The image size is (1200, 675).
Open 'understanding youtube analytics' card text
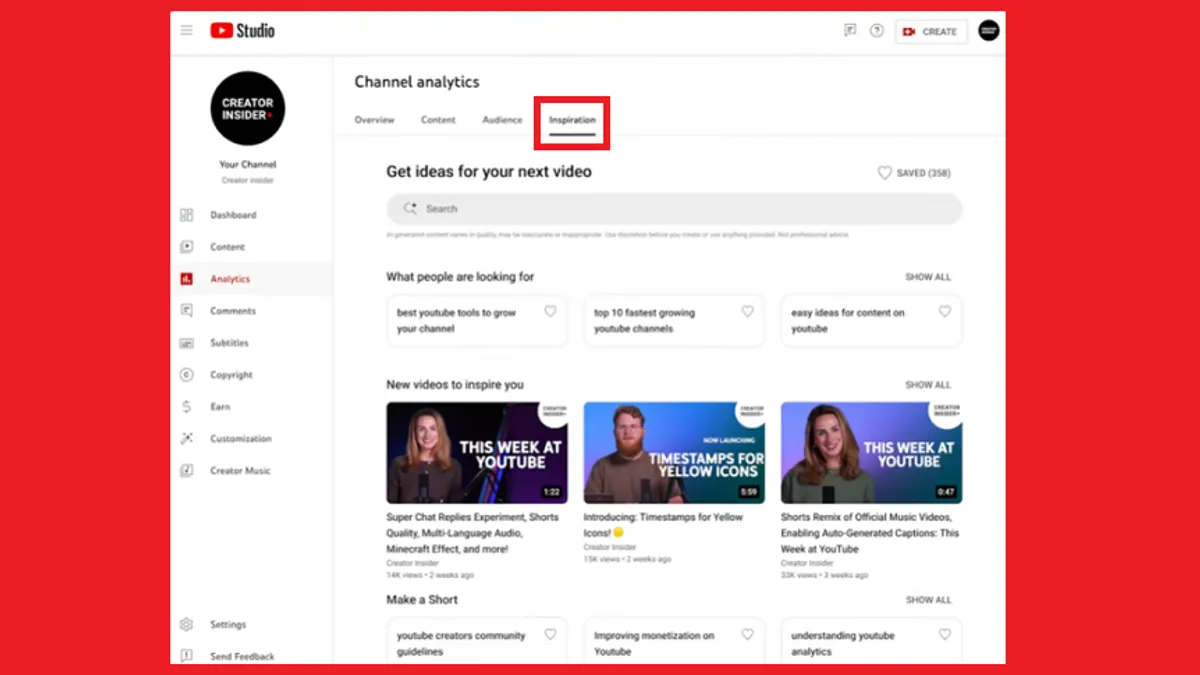point(843,643)
